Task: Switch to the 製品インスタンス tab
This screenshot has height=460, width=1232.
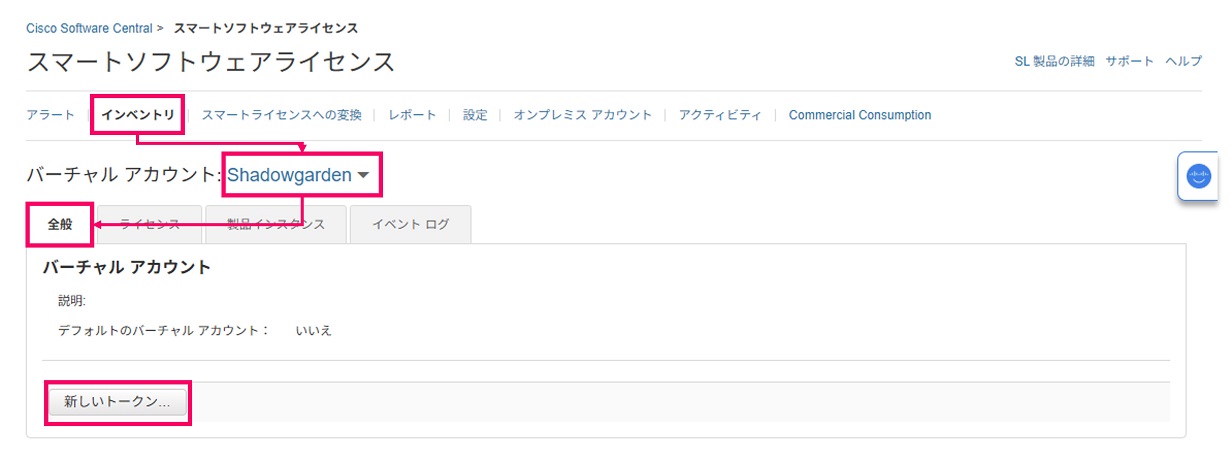Action: coord(276,224)
